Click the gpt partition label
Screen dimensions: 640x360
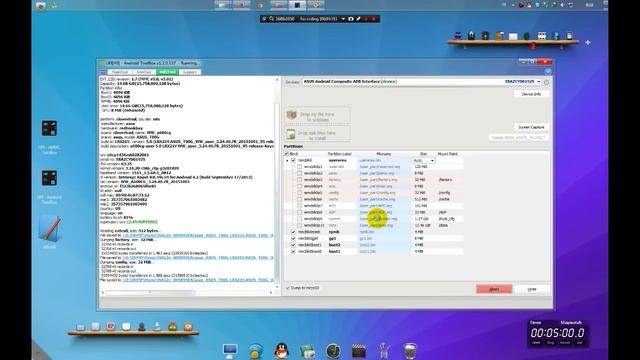click(x=333, y=238)
